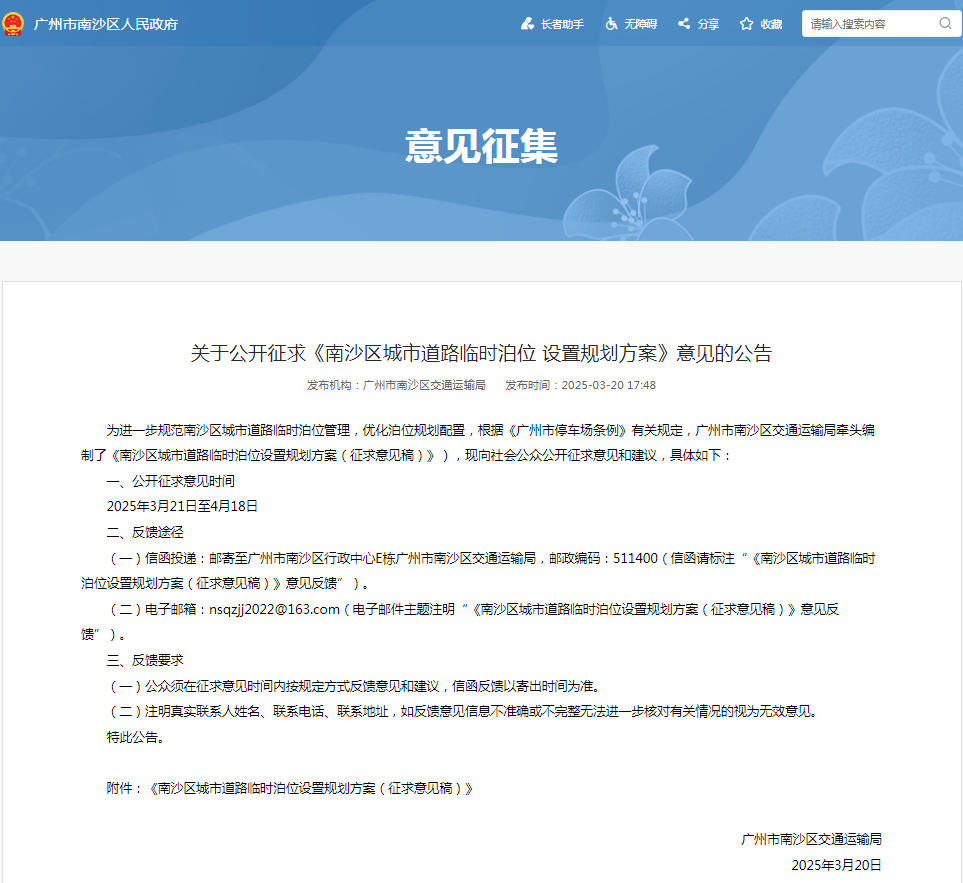The width and height of the screenshot is (963, 883).
Task: Click the national emblem logo in header
Action: [13, 23]
